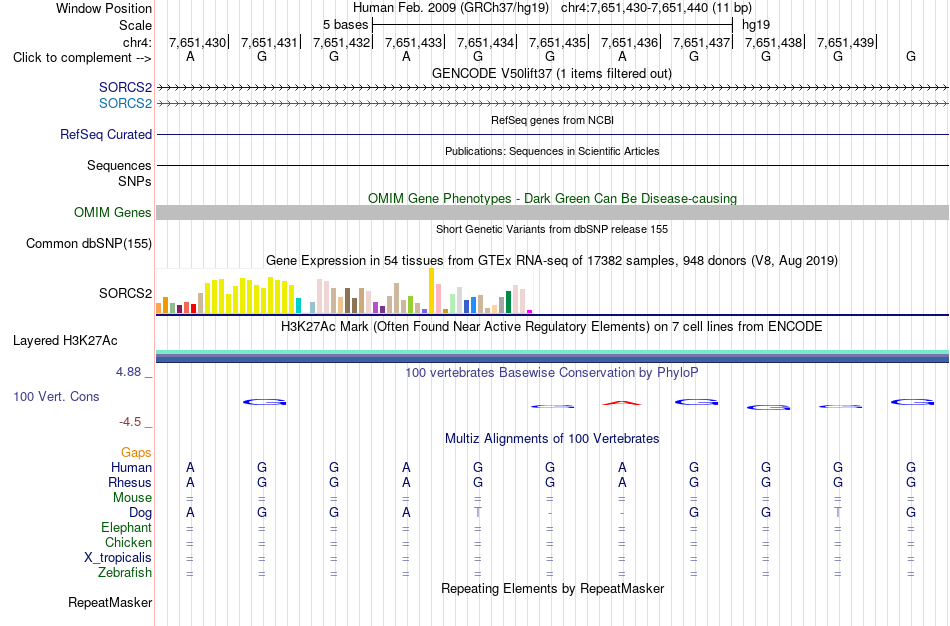The image size is (950, 626).
Task: Click the red A letter in PhyloP conservation
Action: (622, 403)
